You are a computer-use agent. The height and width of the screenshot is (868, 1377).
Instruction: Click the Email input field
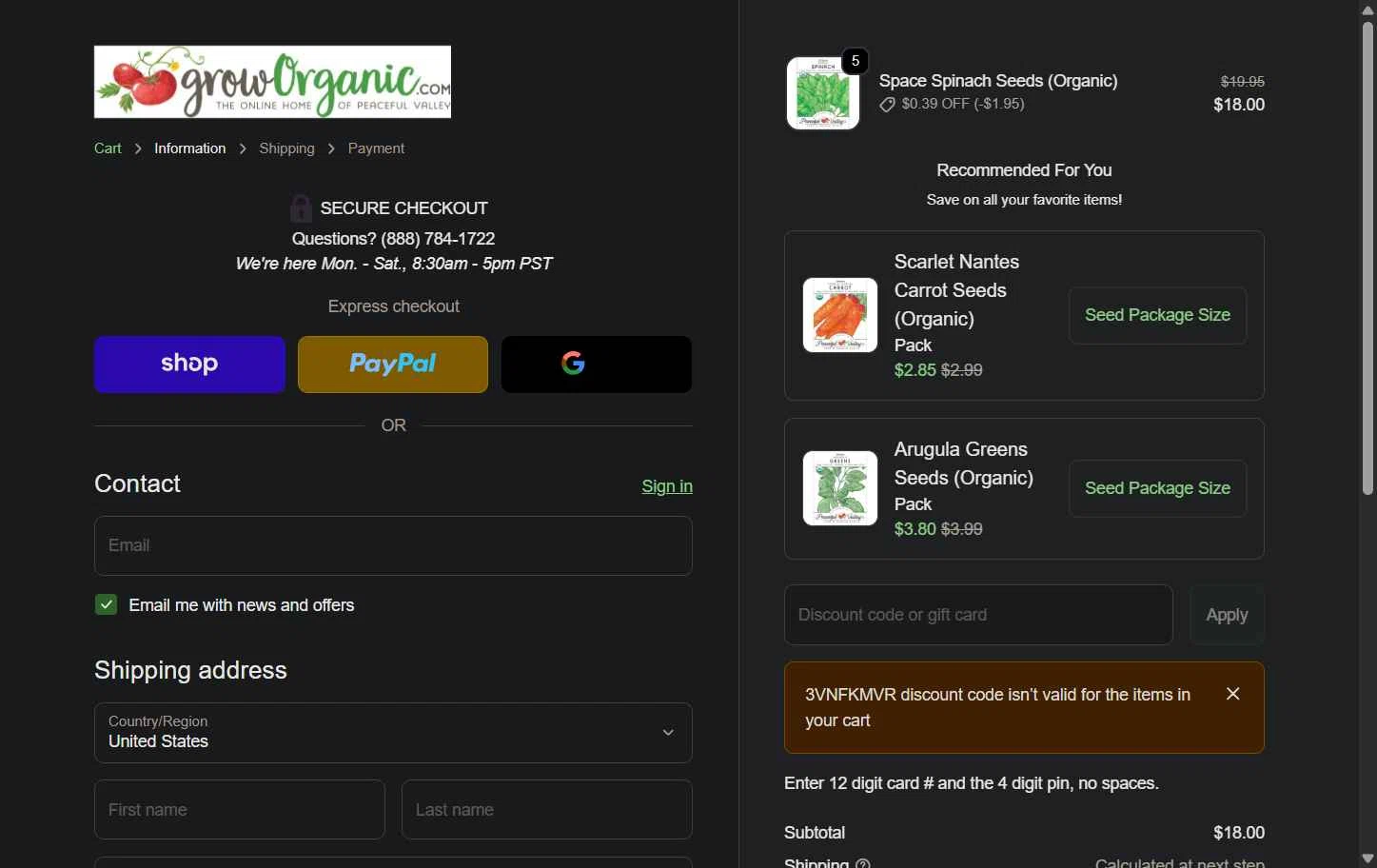click(x=393, y=545)
